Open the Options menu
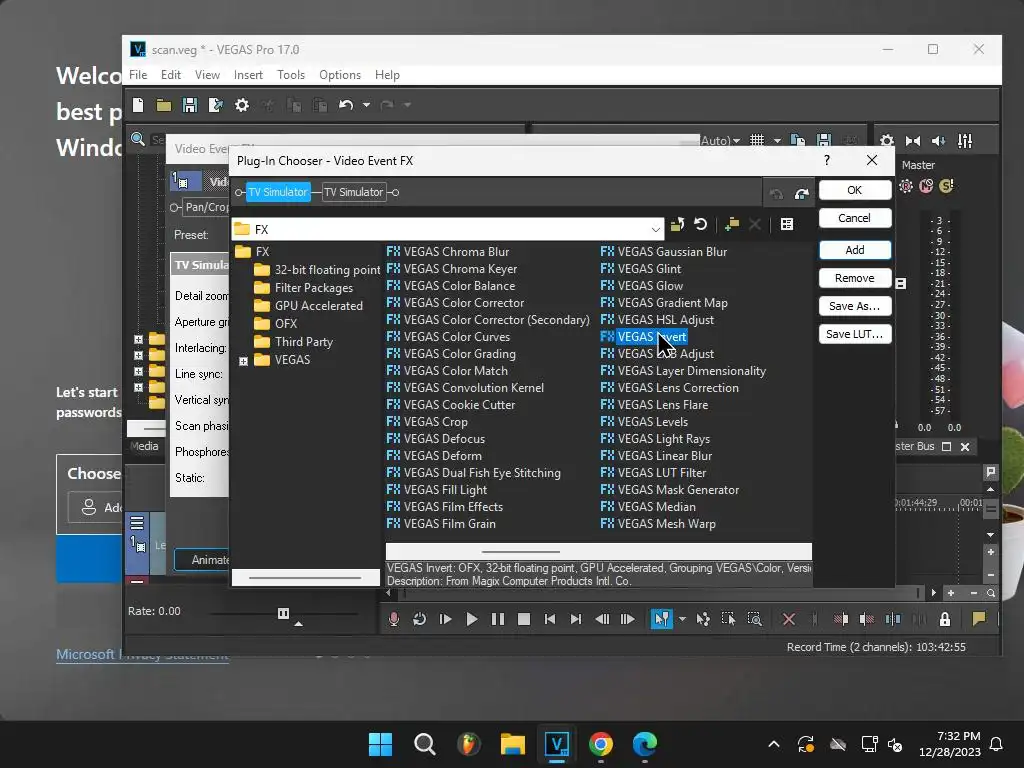1024x768 pixels. (340, 75)
